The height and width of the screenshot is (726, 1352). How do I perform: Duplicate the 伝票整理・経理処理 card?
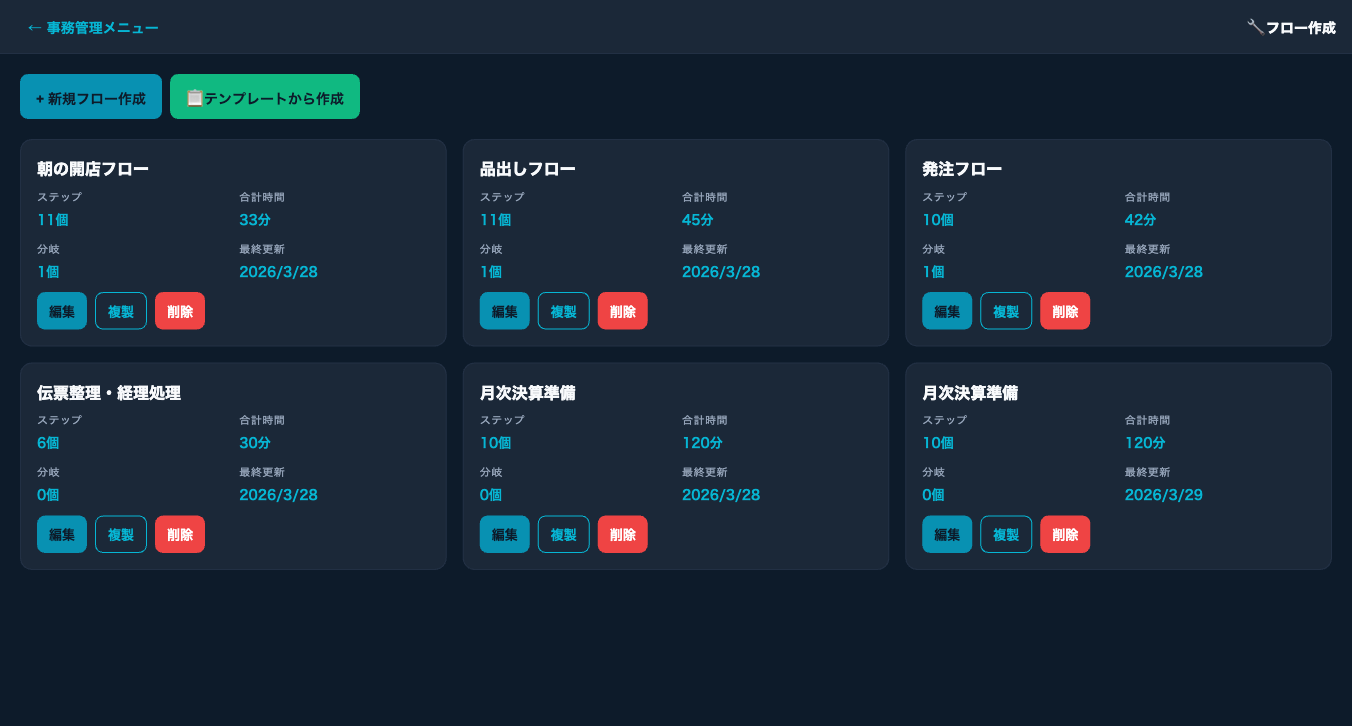click(x=121, y=534)
